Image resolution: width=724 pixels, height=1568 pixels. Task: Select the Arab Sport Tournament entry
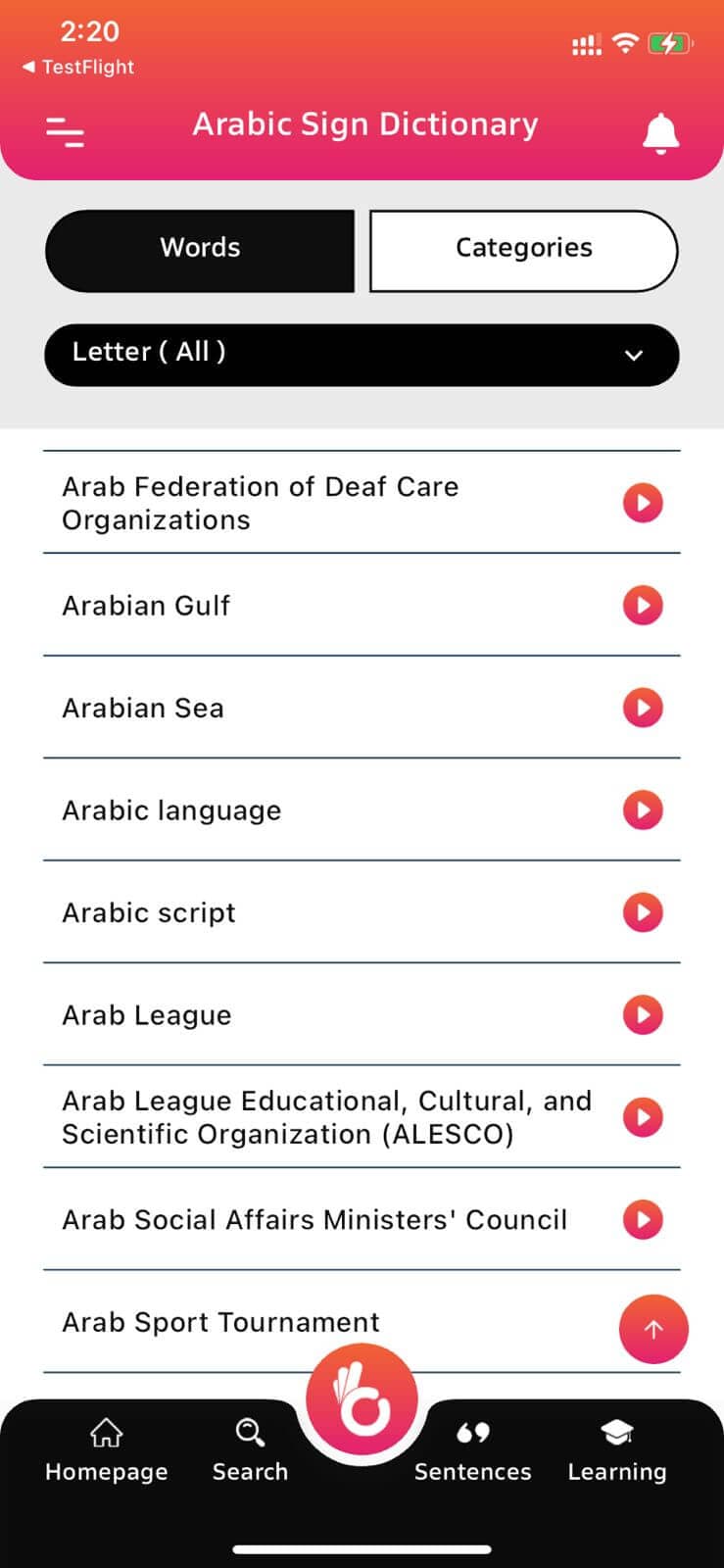tap(221, 1322)
